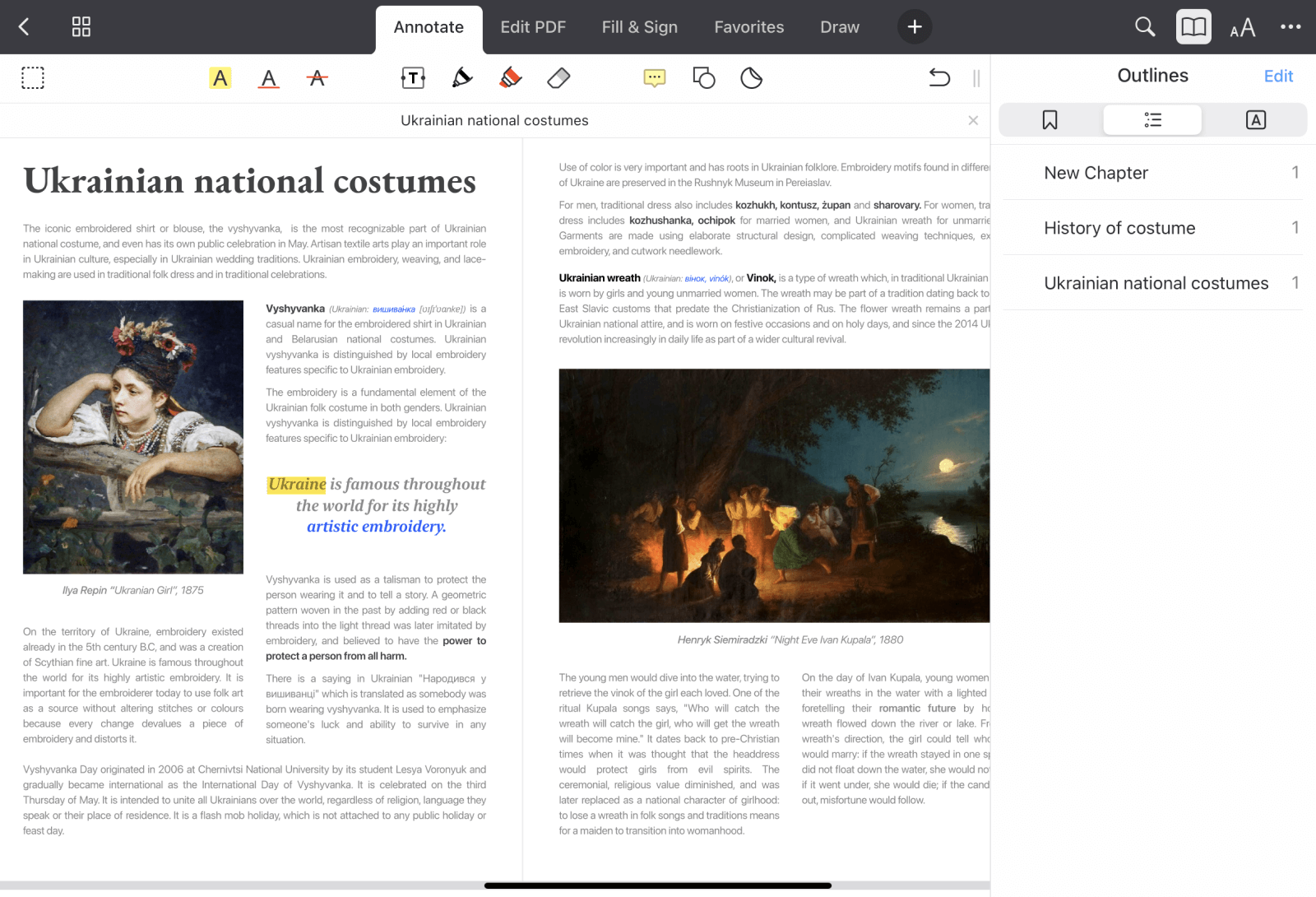Select the text highlight tool

(x=220, y=78)
